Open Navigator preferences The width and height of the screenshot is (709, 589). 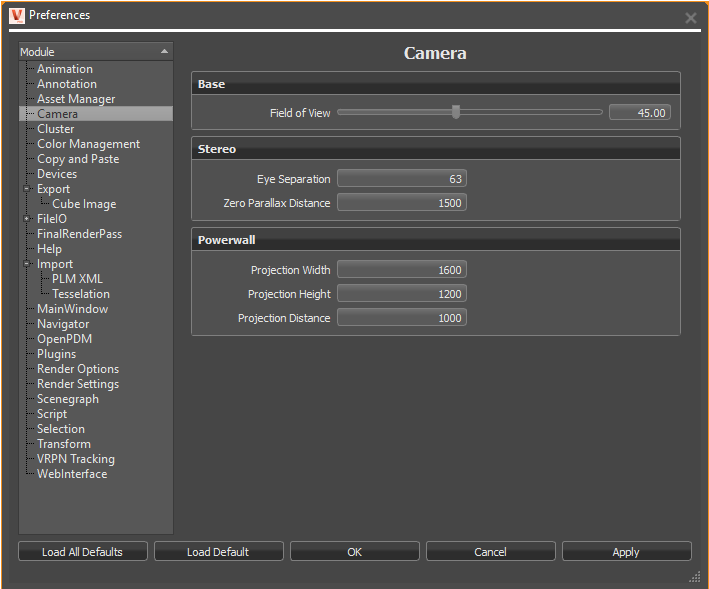pyautogui.click(x=63, y=324)
